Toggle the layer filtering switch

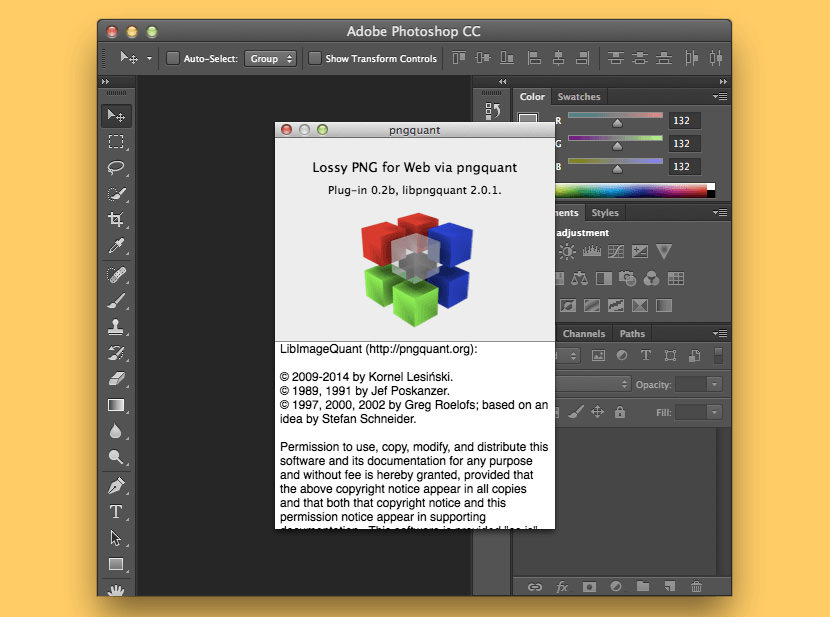[718, 356]
